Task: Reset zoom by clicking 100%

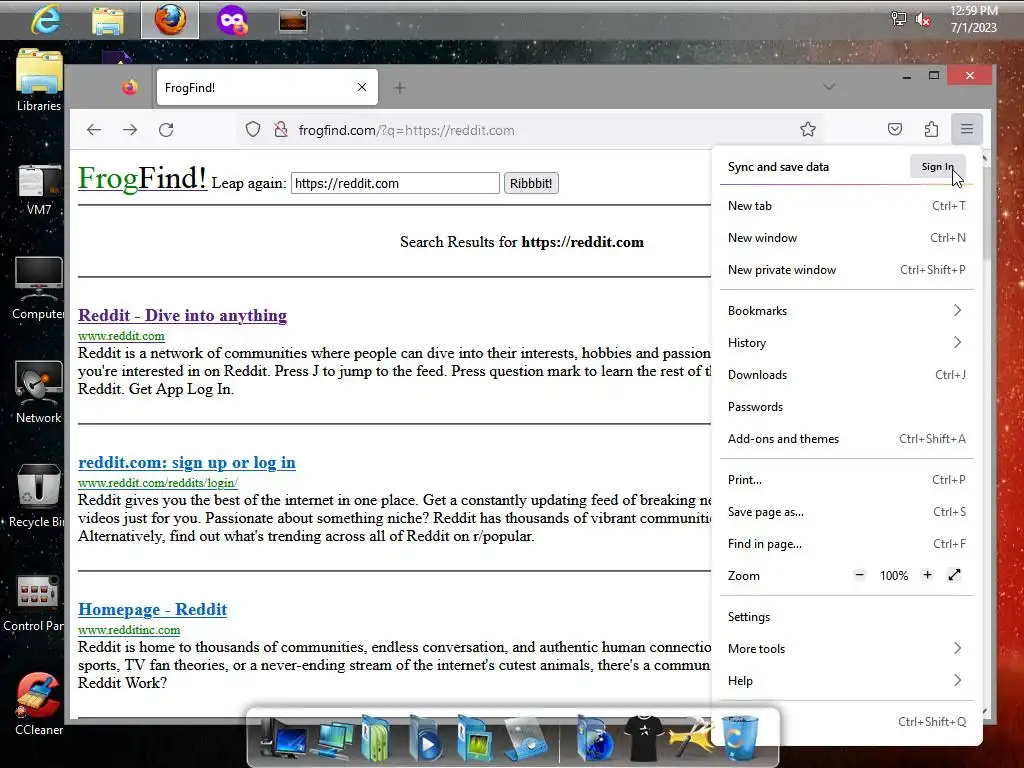Action: point(893,575)
